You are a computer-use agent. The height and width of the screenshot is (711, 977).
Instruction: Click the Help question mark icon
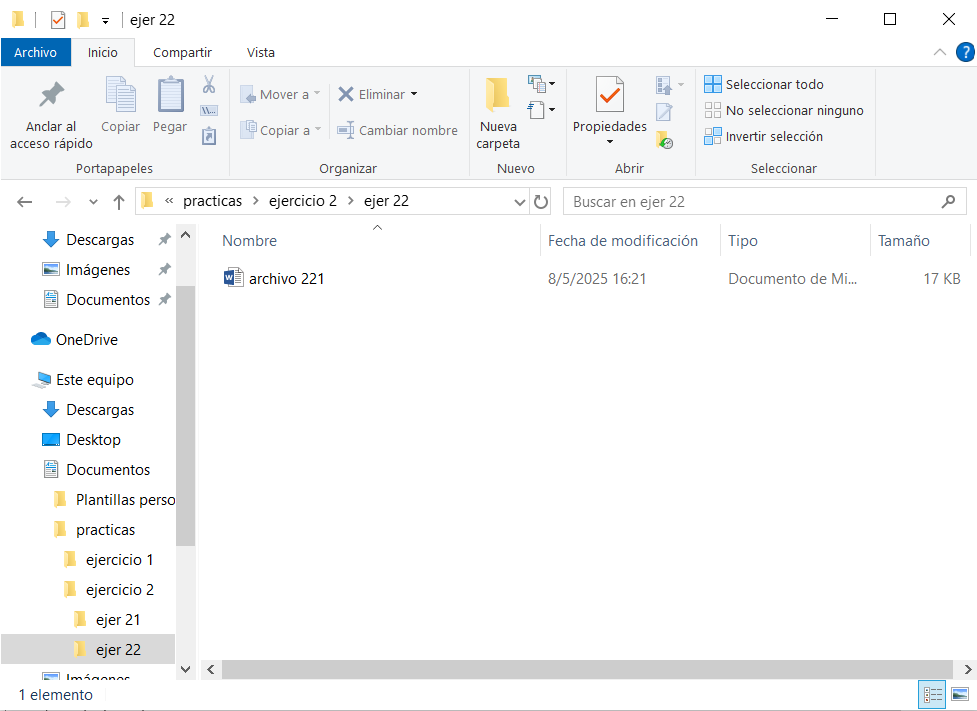coord(964,52)
